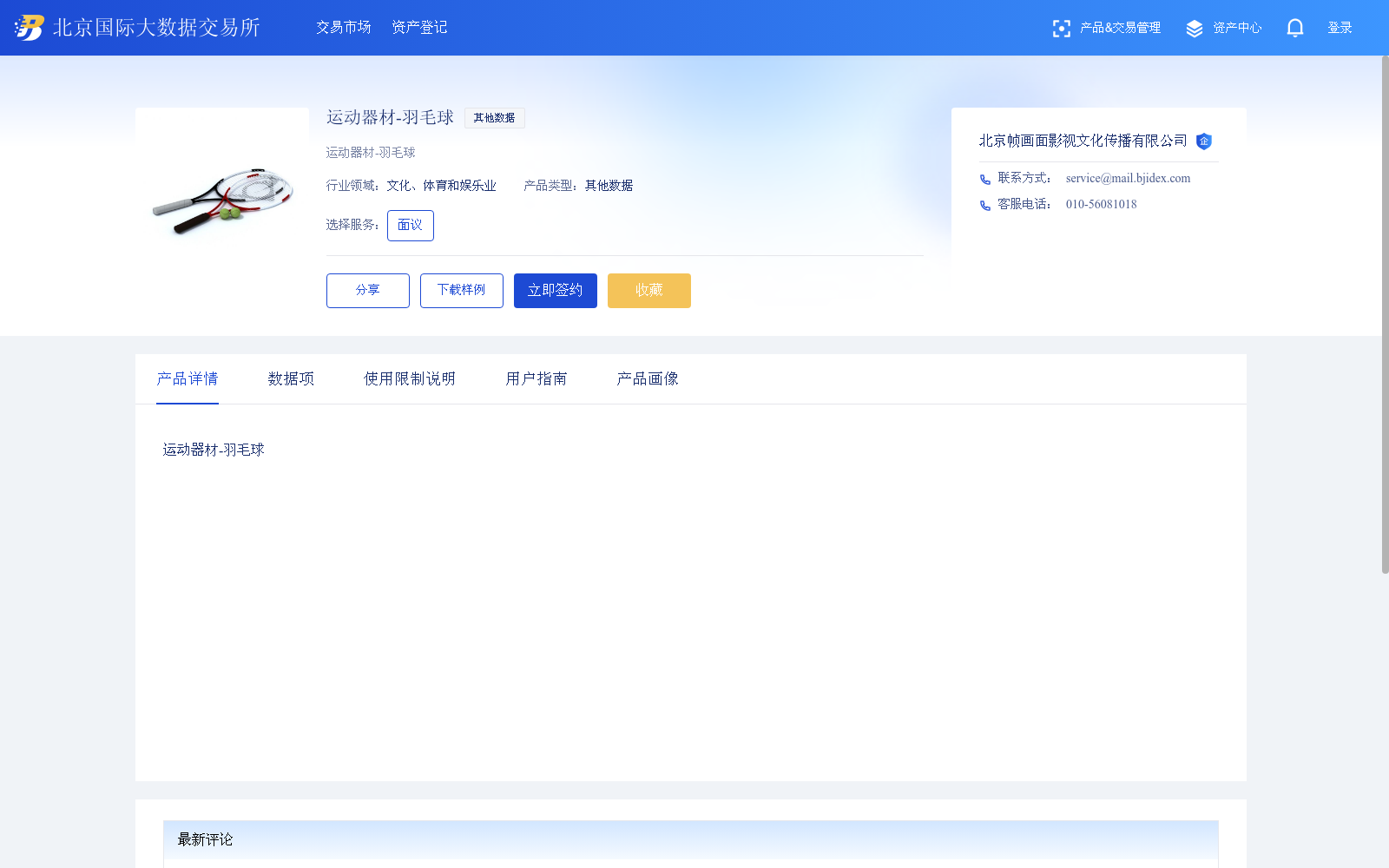Click the product title 运动器材-羽毛球
Viewport: 1389px width, 868px height.
pyautogui.click(x=390, y=118)
